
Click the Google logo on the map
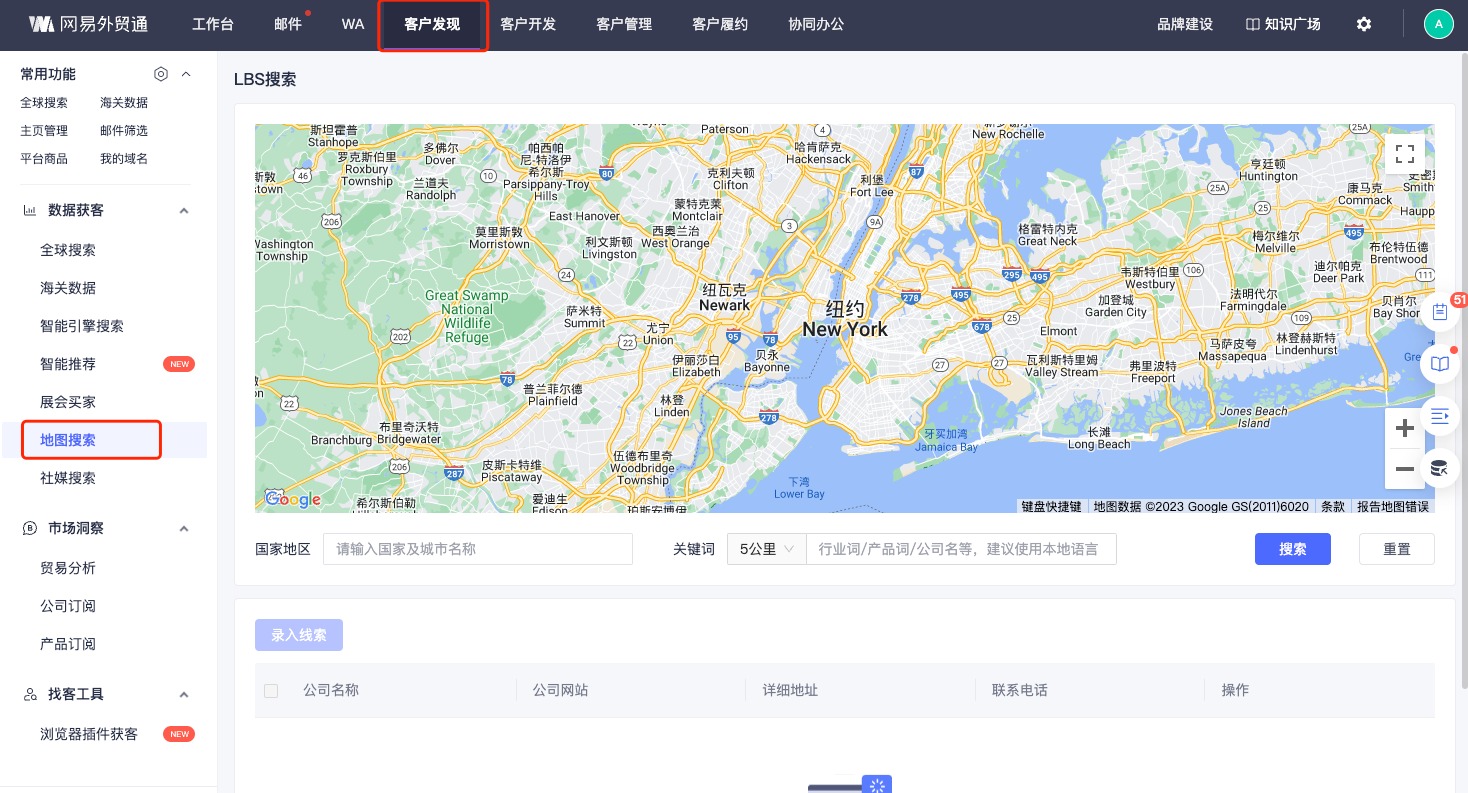[x=292, y=499]
